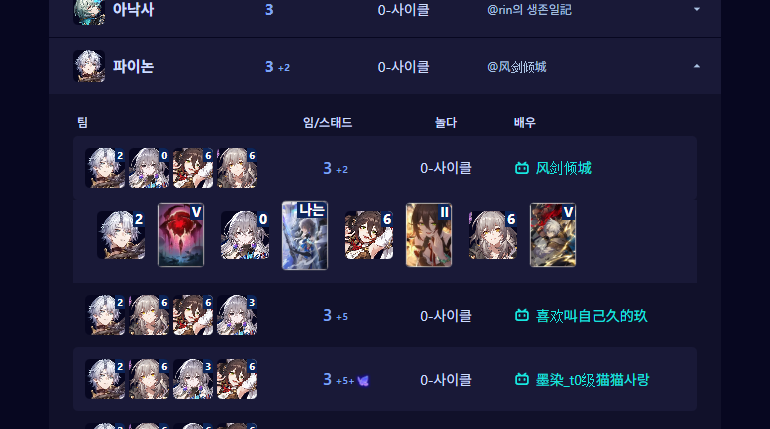Select the last light cone card marked V
Image resolution: width=770 pixels, height=429 pixels.
[x=553, y=235]
